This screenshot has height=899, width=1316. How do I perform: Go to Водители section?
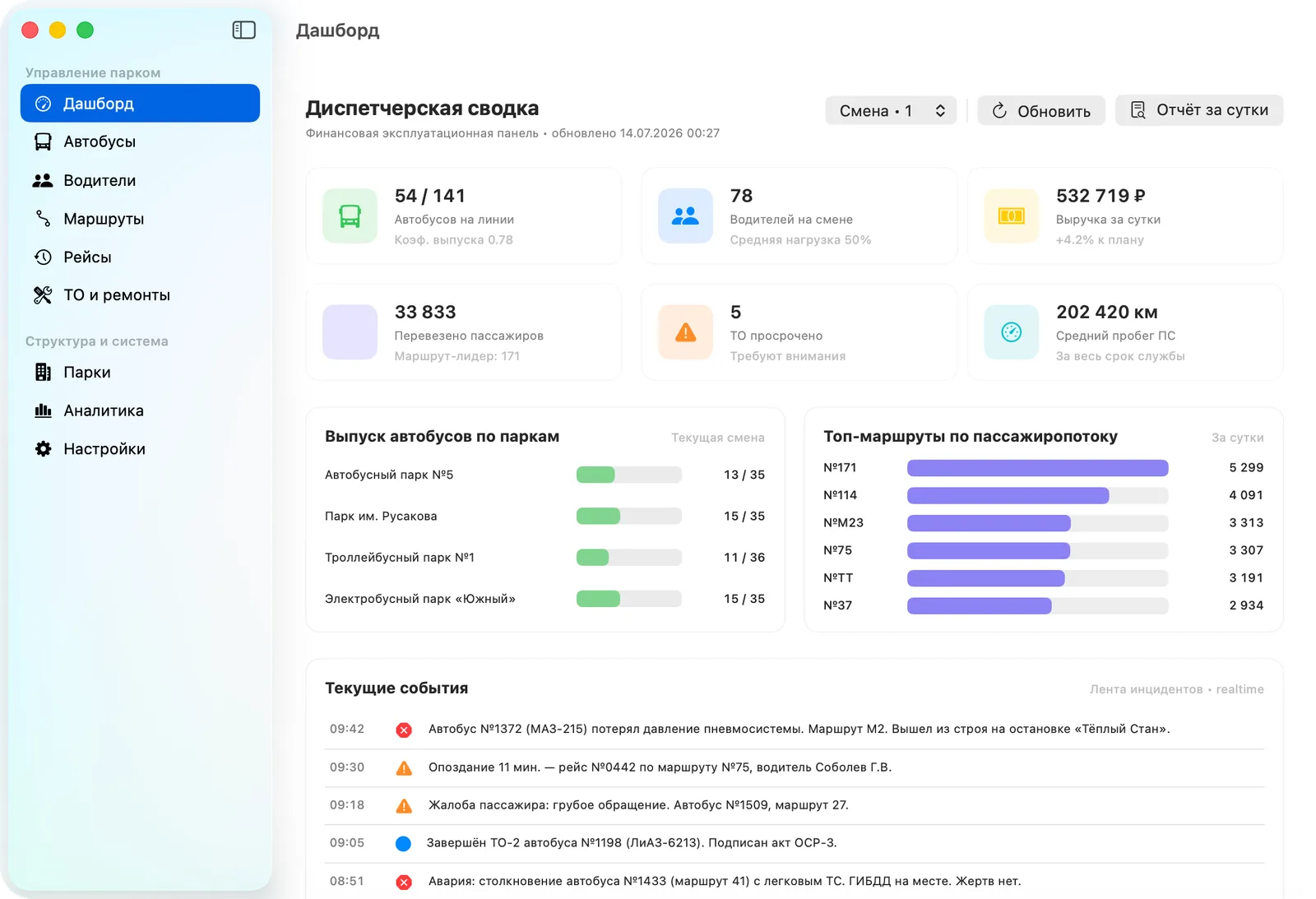pos(140,180)
